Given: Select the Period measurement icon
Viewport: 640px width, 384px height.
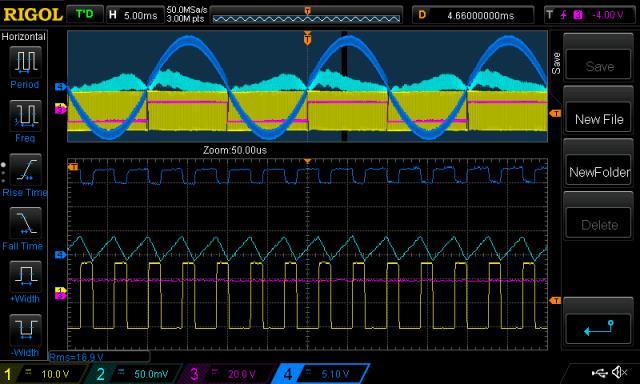Looking at the screenshot, I should point(25,62).
